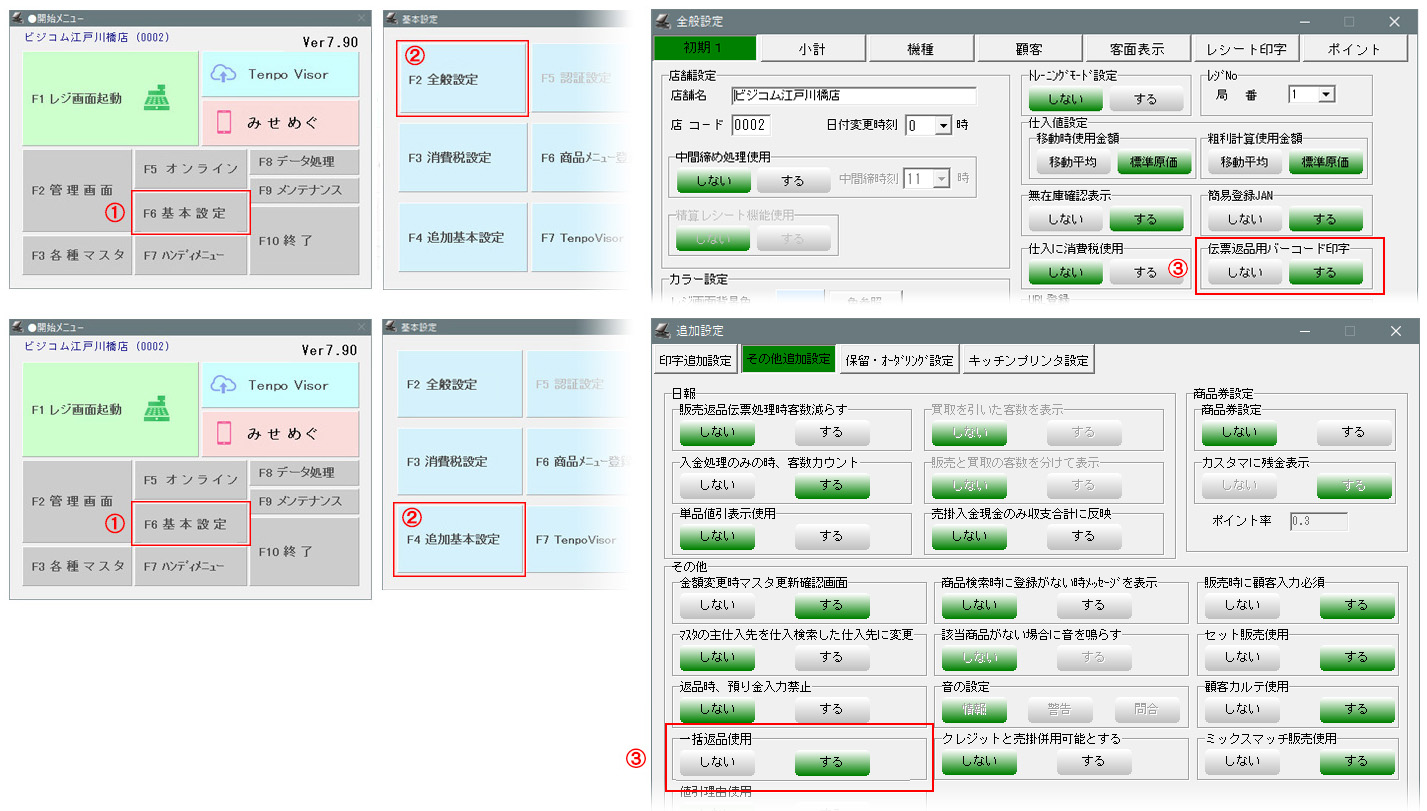Open the キッチンプリンタ設定 tab
Viewport: 1427px width, 811px height.
click(1027, 360)
